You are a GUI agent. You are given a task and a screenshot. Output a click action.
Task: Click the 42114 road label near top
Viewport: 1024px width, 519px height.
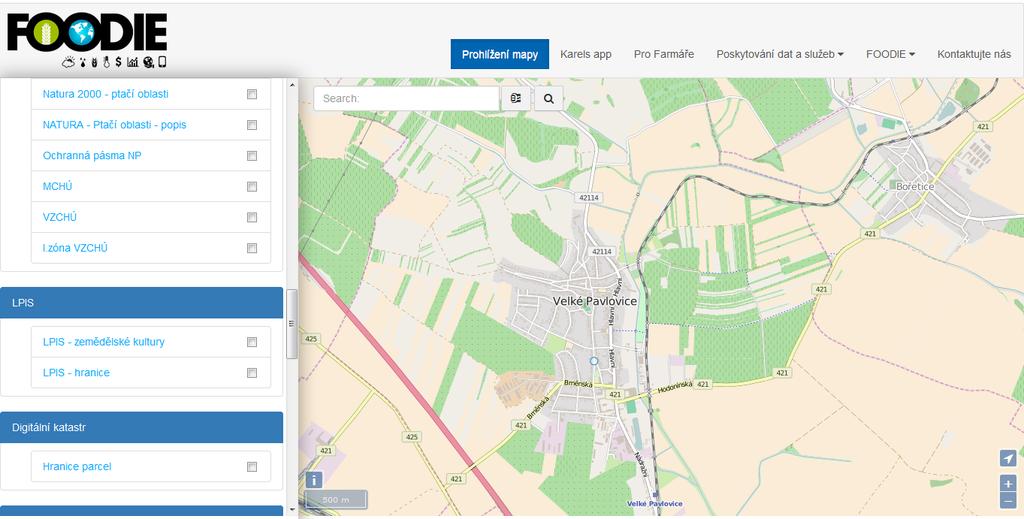[x=588, y=197]
